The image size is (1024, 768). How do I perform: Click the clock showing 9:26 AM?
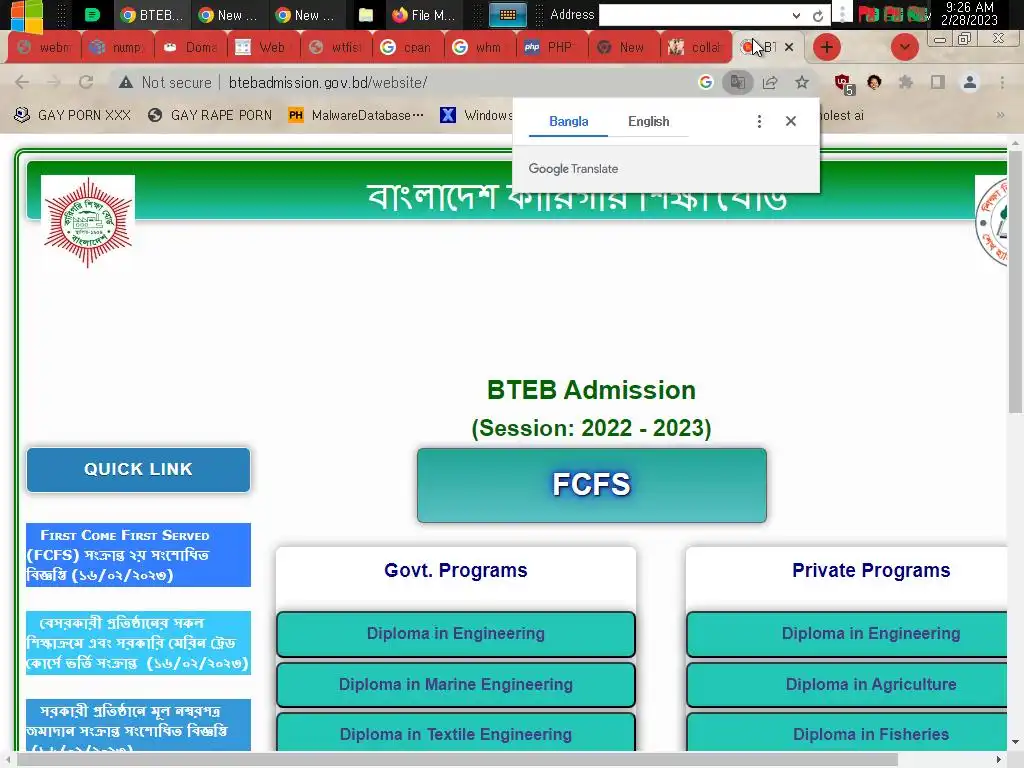[x=969, y=14]
